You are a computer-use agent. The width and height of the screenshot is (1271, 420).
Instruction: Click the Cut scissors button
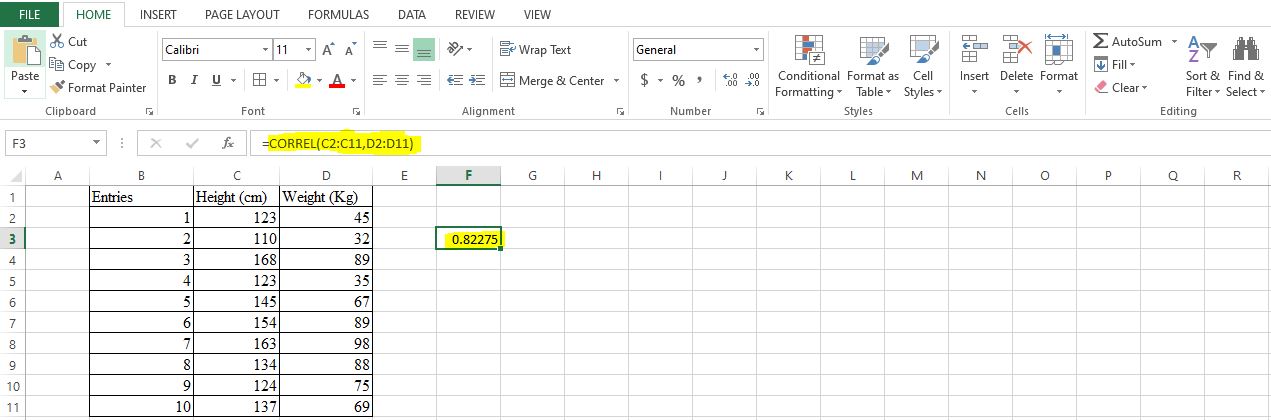[68, 42]
